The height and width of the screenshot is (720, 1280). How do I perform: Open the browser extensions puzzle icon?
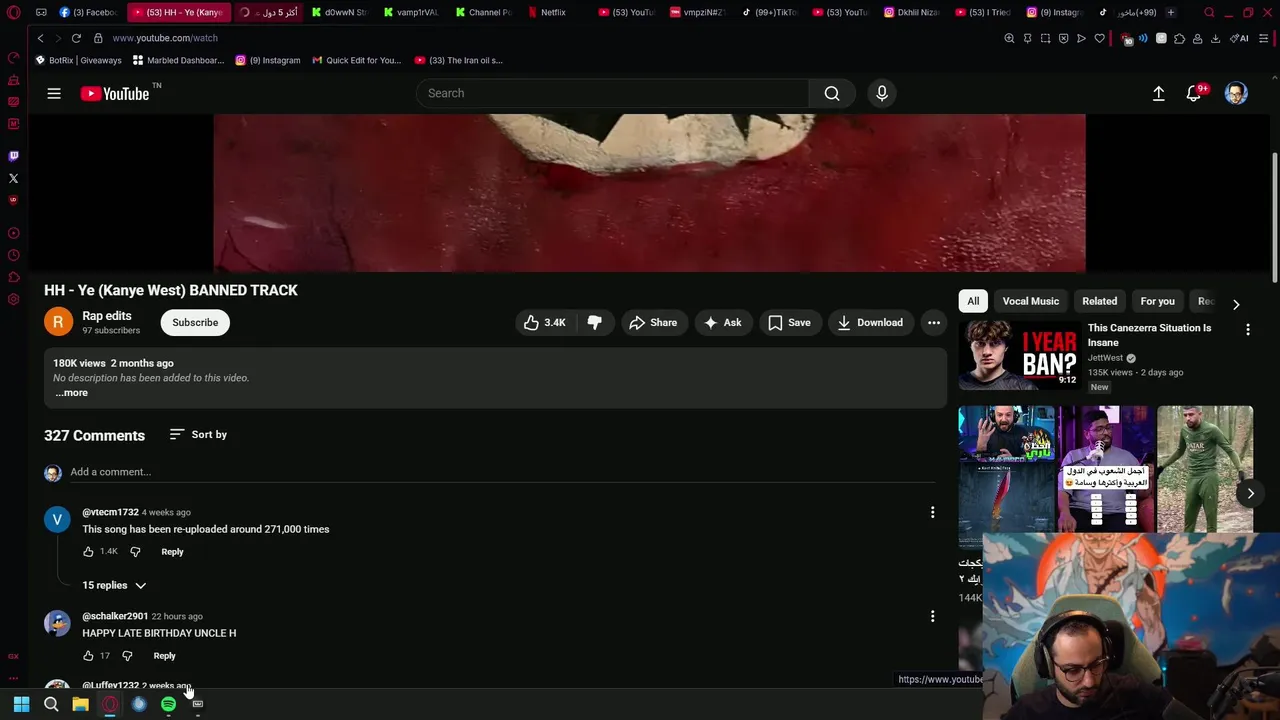coord(1179,38)
